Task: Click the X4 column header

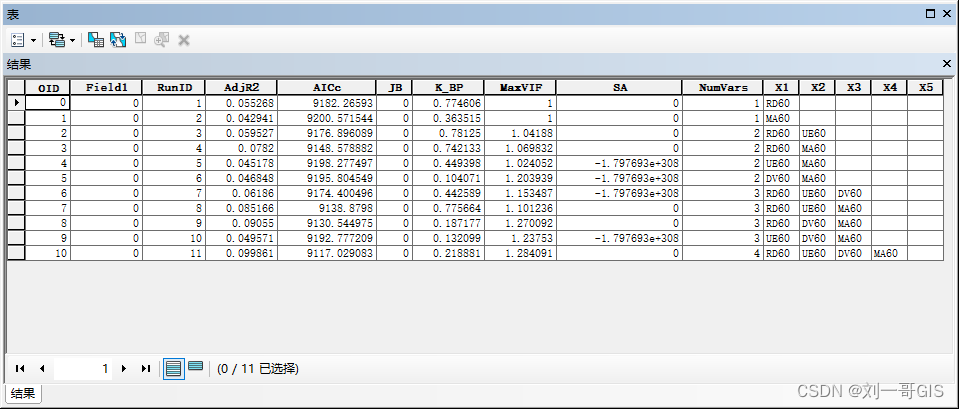Action: point(890,87)
